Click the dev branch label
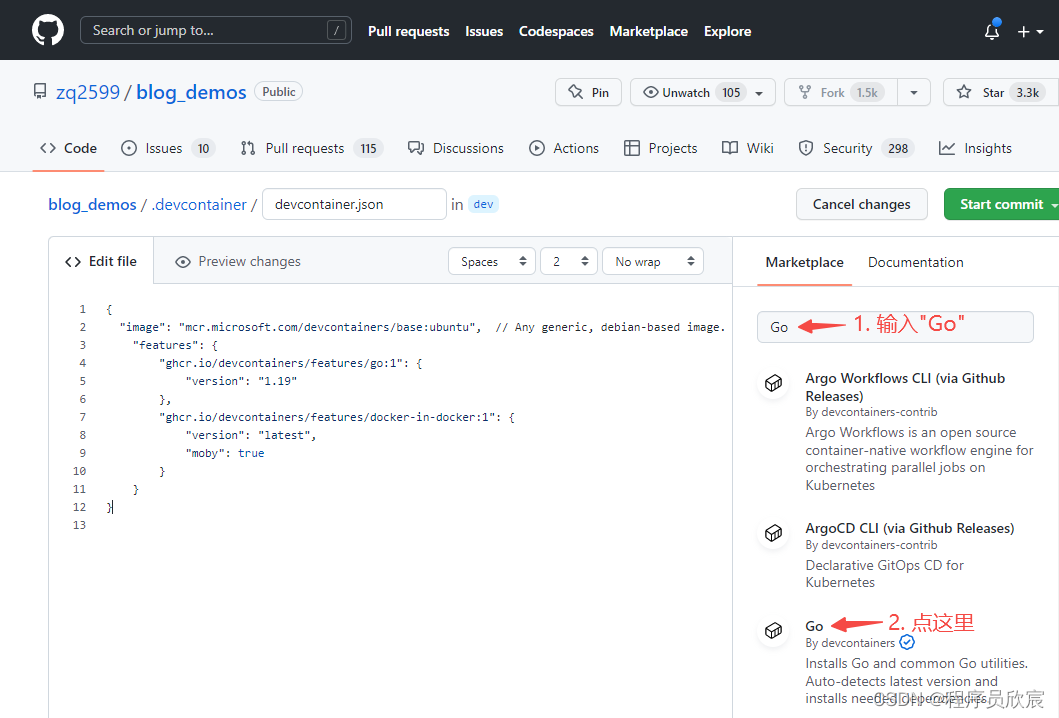 (x=484, y=204)
